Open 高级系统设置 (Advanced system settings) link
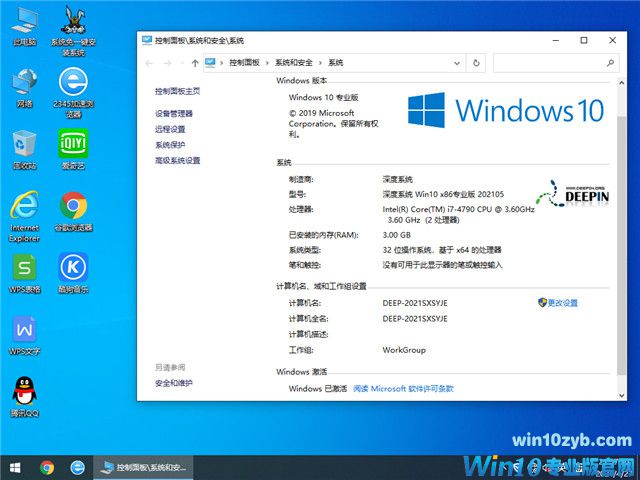The width and height of the screenshot is (640, 480). [178, 160]
